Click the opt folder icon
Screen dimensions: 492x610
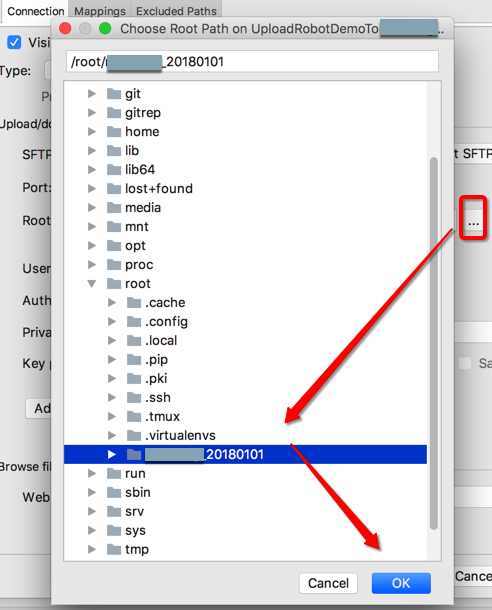tap(114, 245)
